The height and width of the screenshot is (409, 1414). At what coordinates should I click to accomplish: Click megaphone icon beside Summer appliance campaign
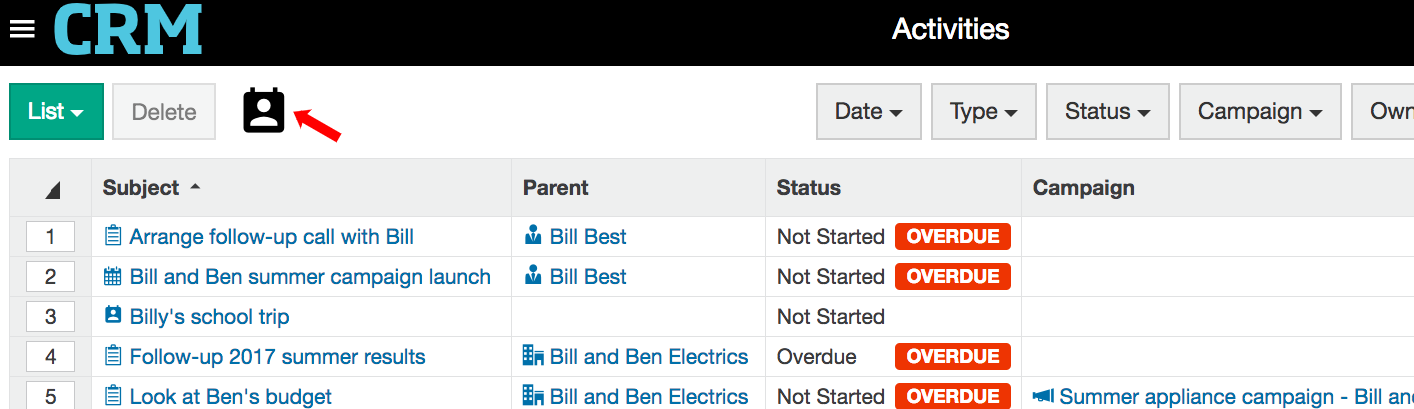tap(1043, 397)
